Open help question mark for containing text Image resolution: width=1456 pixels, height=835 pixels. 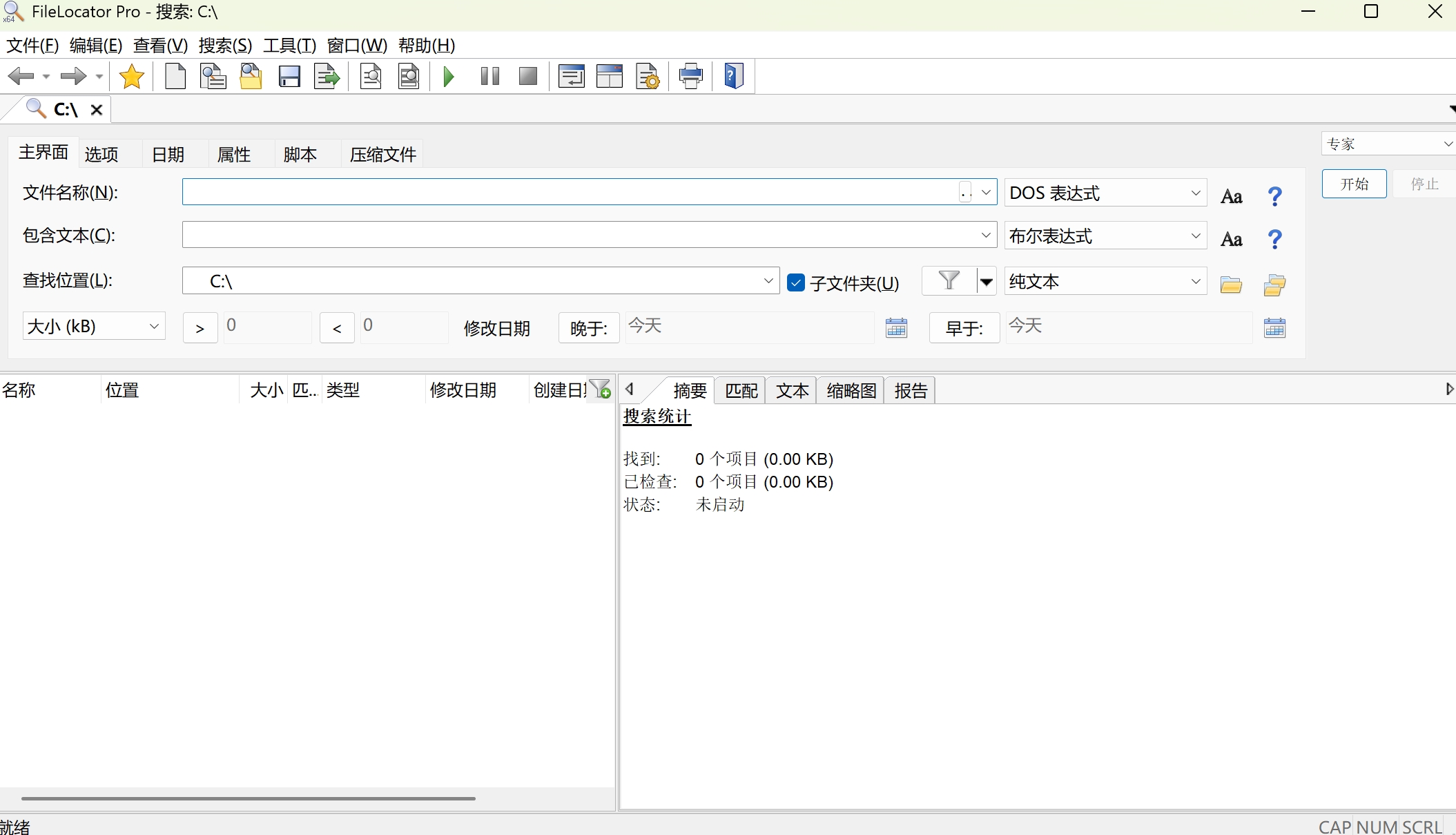(x=1274, y=239)
